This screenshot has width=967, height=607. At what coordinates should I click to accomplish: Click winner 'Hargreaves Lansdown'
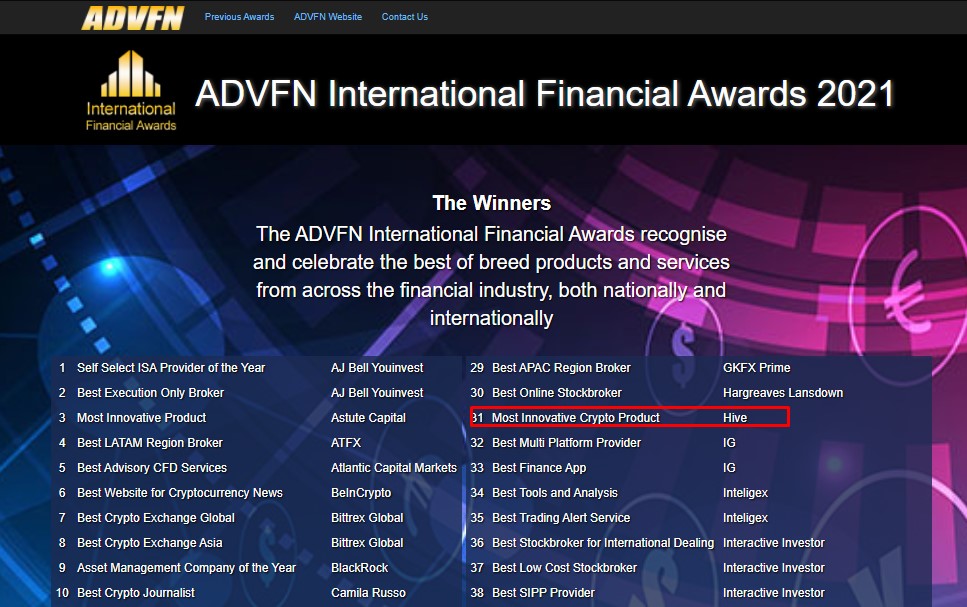(x=783, y=393)
